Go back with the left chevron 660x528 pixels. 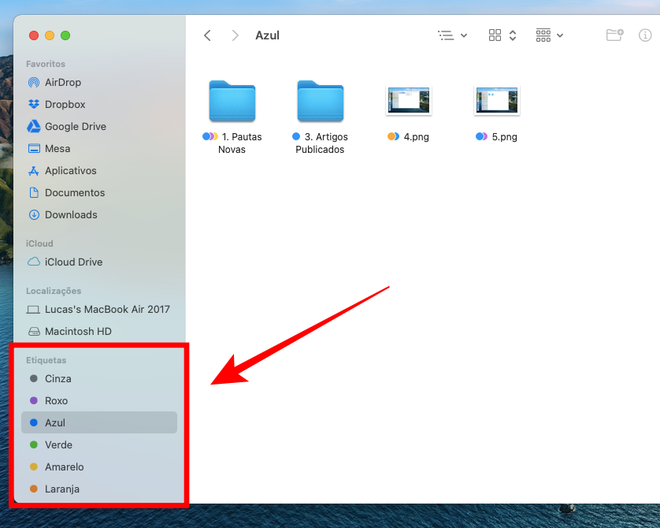(207, 35)
